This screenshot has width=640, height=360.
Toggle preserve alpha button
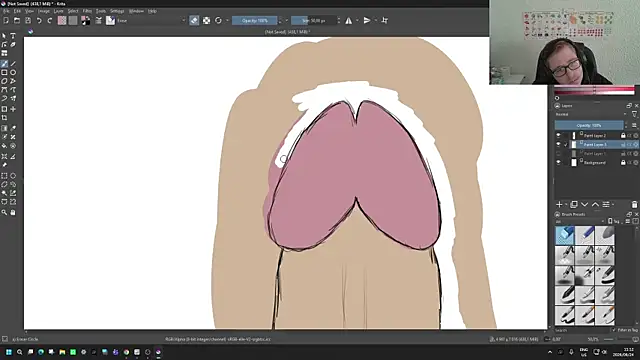(207, 20)
